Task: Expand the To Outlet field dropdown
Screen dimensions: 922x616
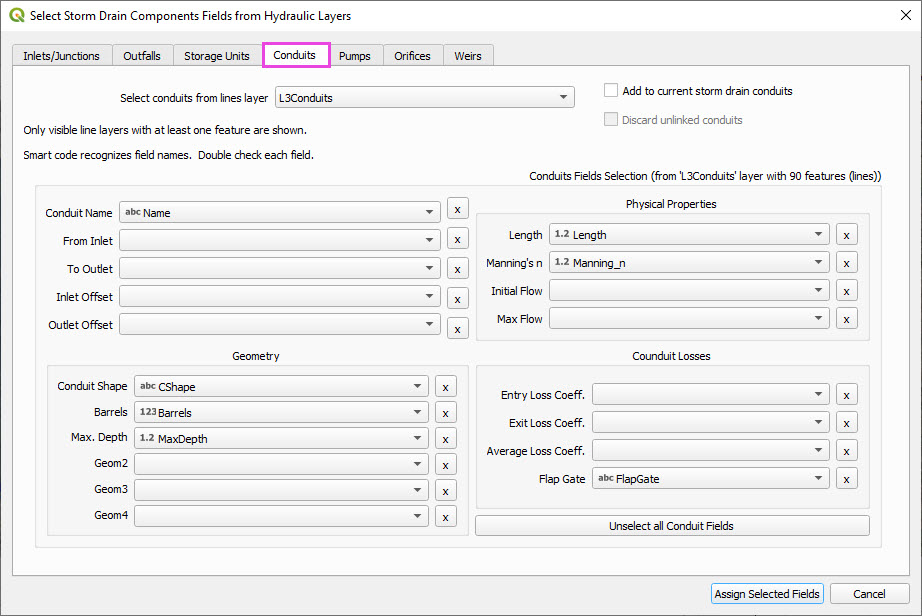Action: point(280,268)
